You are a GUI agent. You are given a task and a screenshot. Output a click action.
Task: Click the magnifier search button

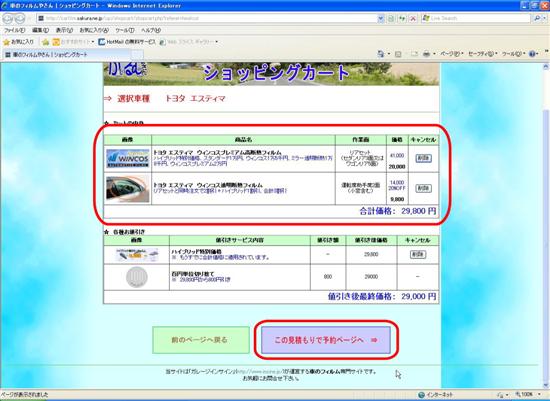coord(537,18)
